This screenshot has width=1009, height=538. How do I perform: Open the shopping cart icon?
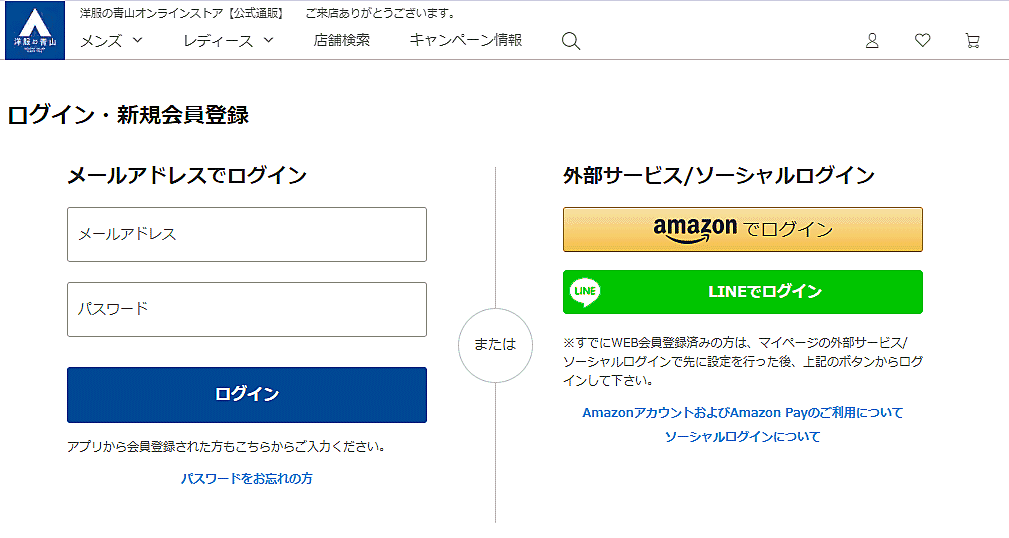coord(972,41)
